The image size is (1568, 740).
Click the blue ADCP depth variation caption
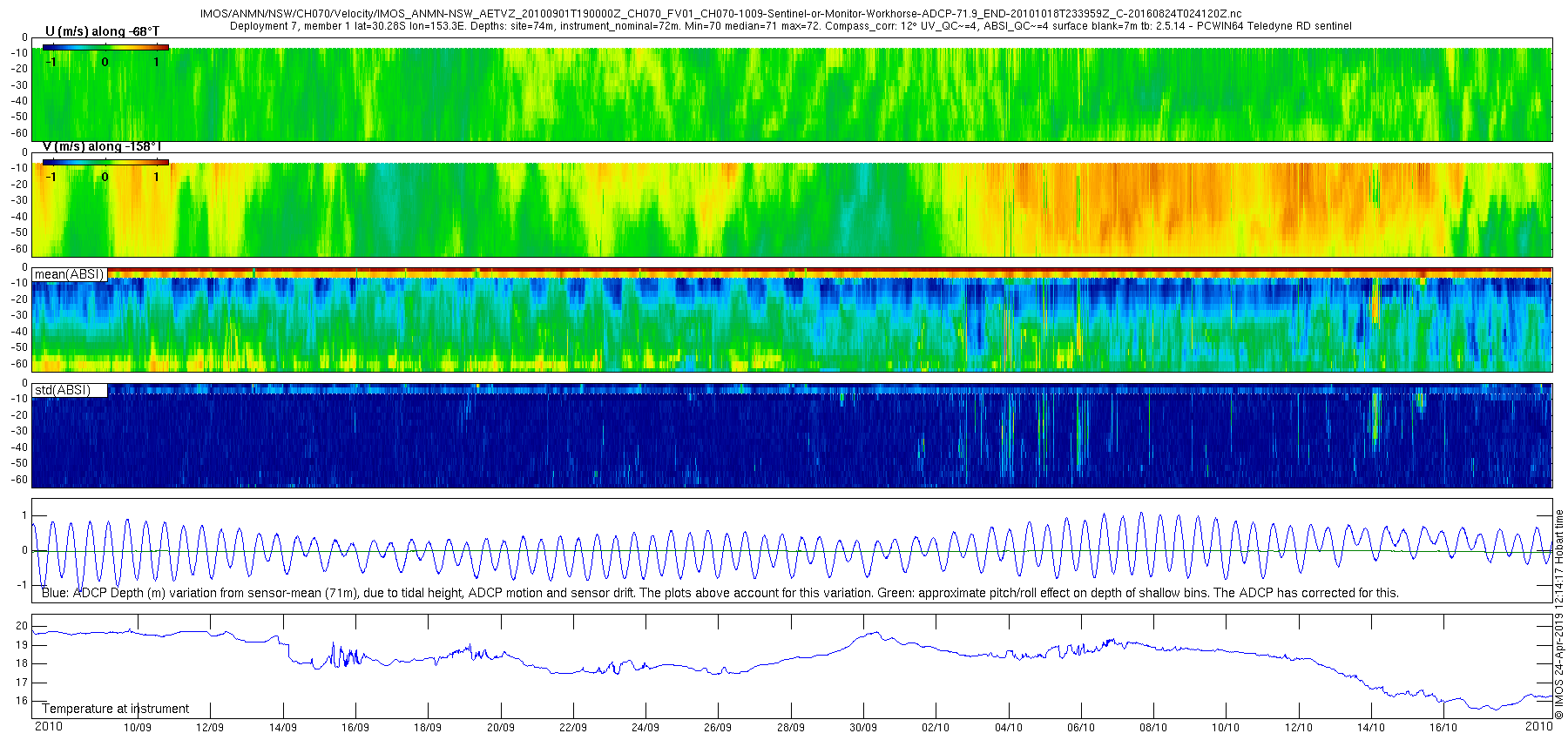point(720,593)
